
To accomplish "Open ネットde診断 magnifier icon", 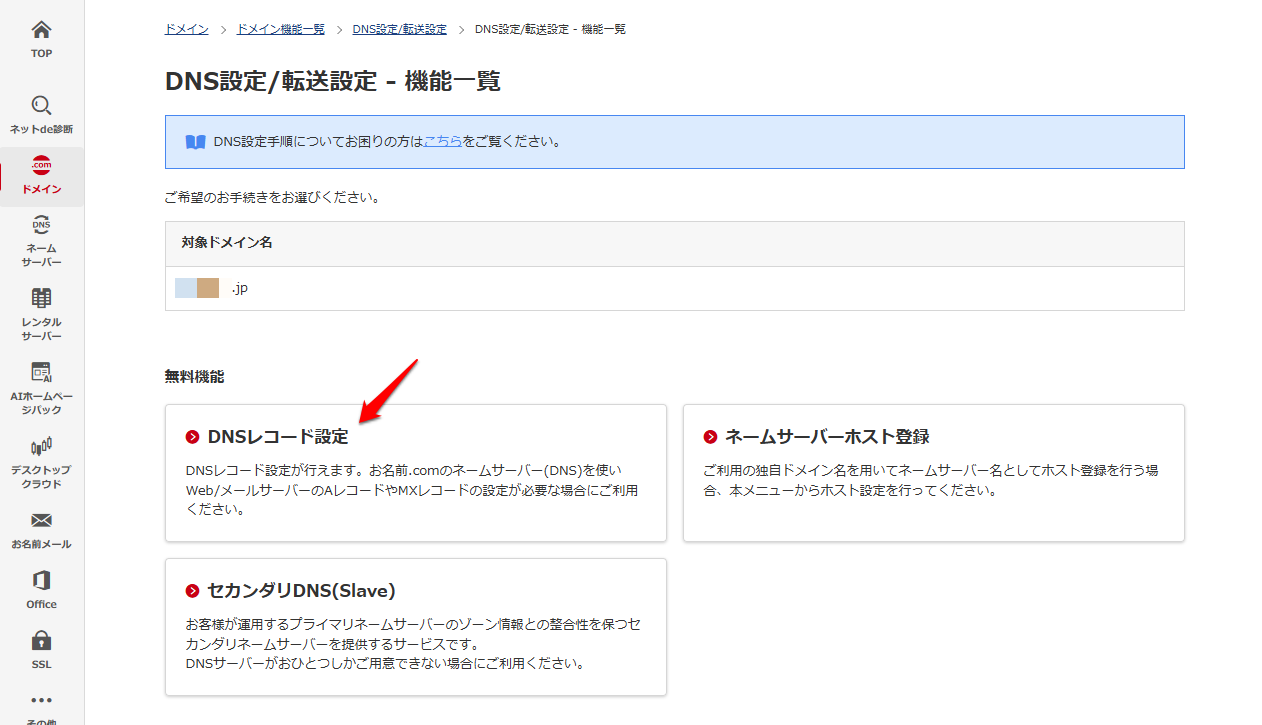I will click(41, 105).
